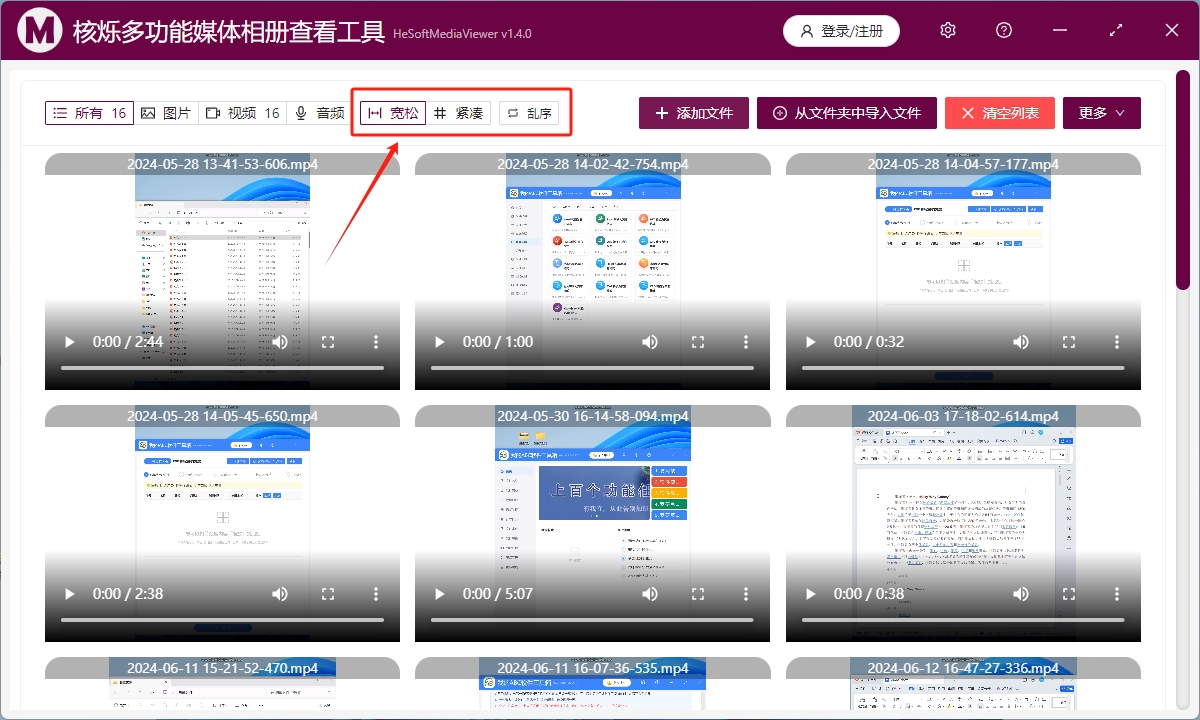Toggle 乱序 shuffle order
Image resolution: width=1200 pixels, height=720 pixels.
click(x=529, y=113)
